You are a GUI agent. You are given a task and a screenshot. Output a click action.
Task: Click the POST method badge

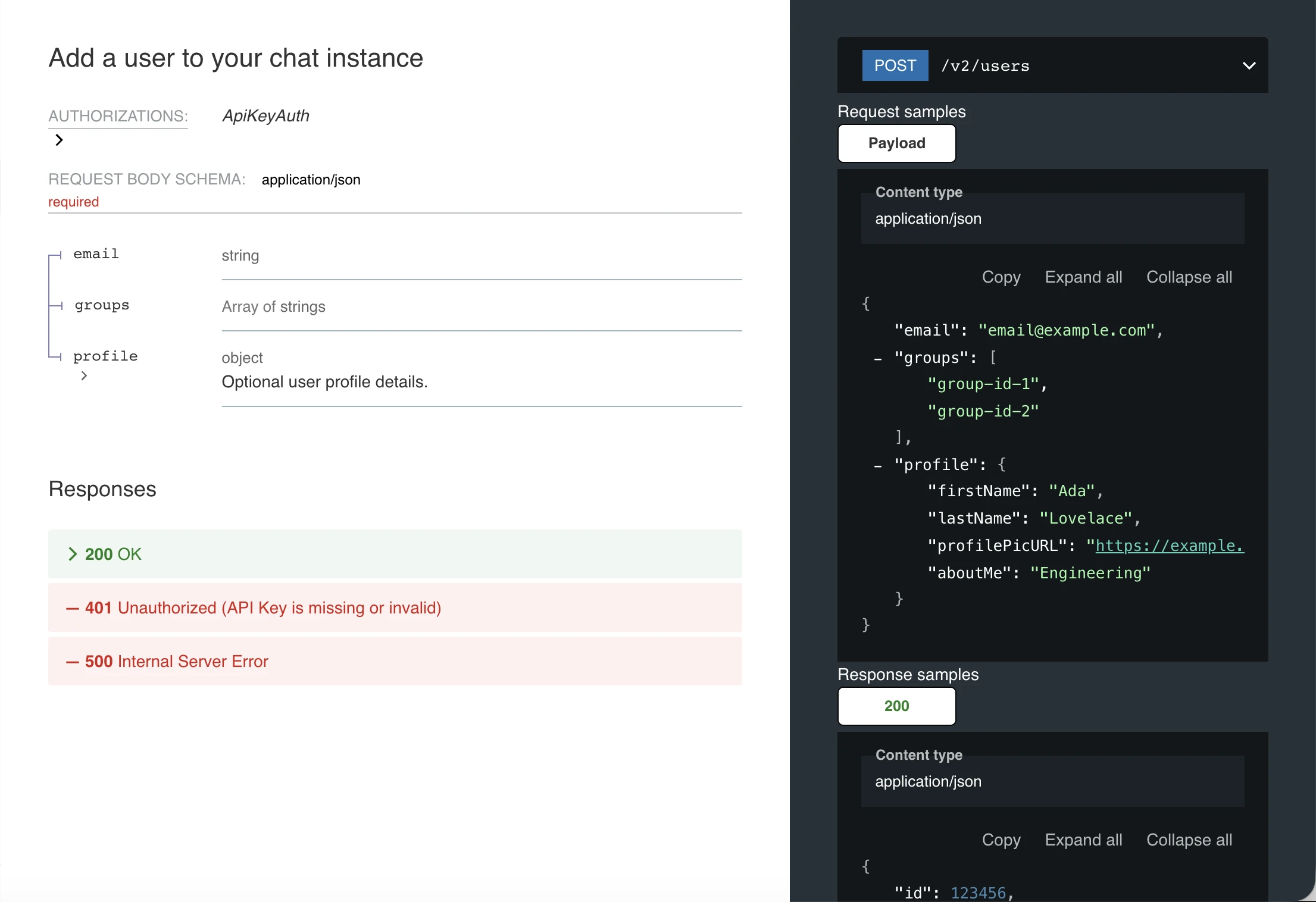click(x=895, y=65)
